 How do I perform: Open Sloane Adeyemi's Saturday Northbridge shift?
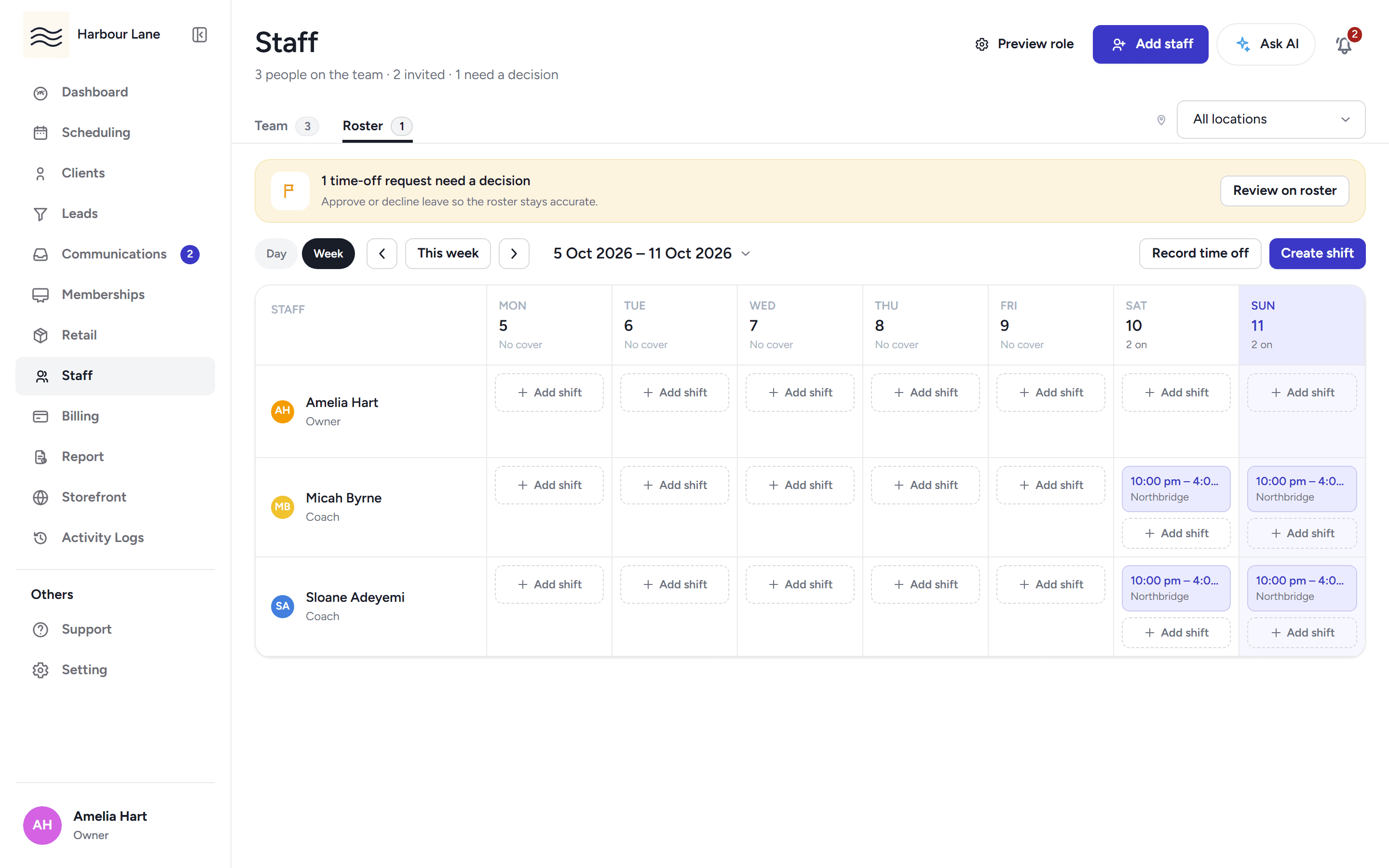coord(1176,588)
